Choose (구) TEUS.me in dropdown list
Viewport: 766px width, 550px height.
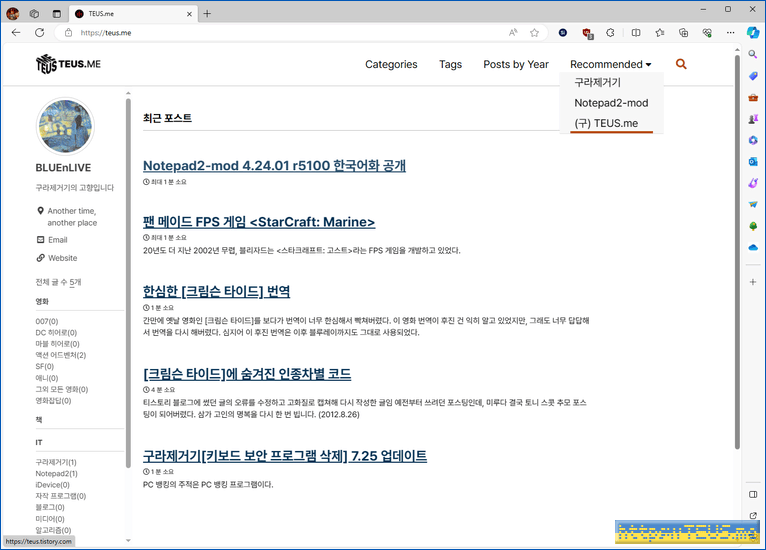pyautogui.click(x=606, y=123)
